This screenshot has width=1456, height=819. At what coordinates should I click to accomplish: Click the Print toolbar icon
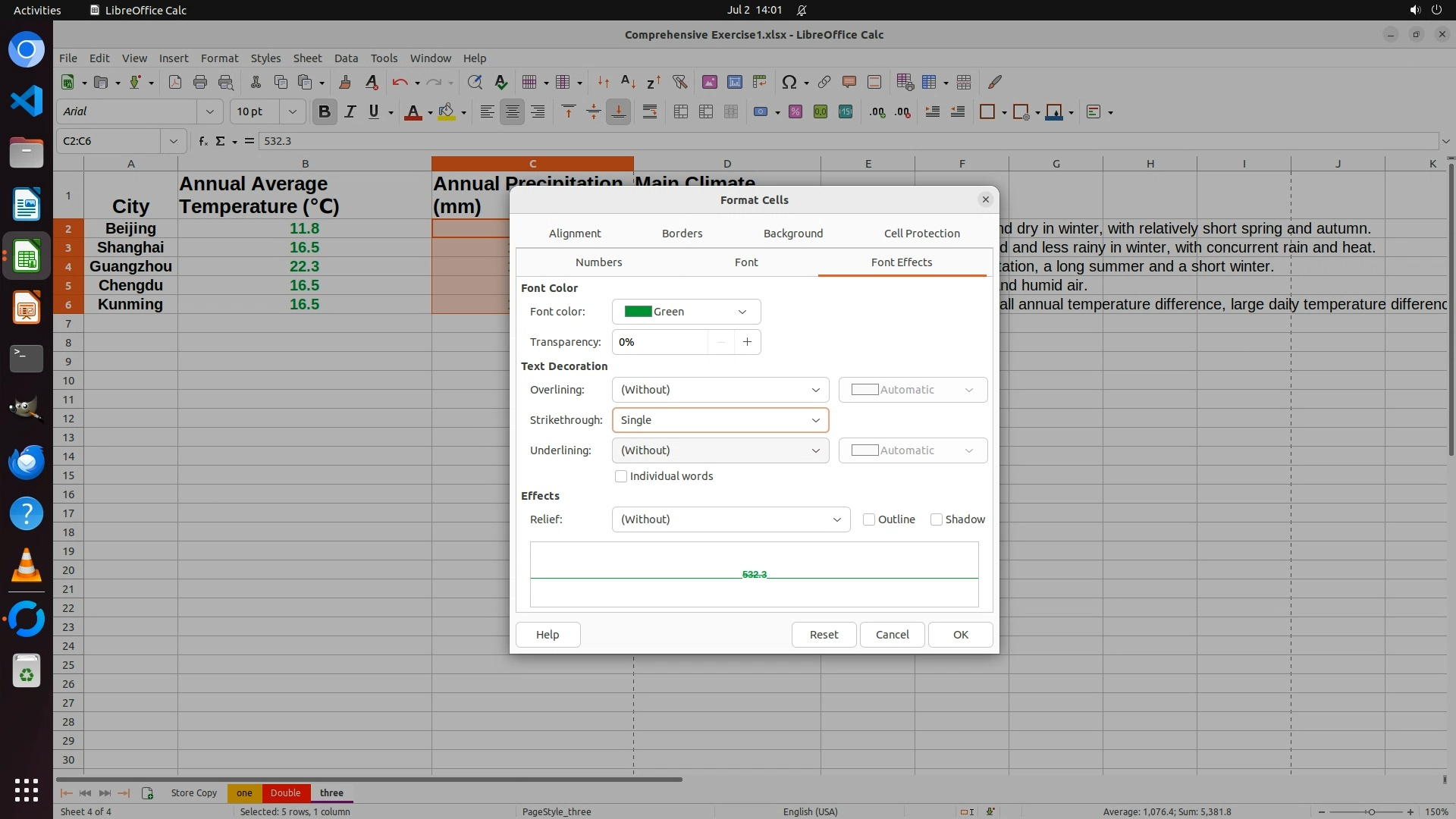(200, 82)
